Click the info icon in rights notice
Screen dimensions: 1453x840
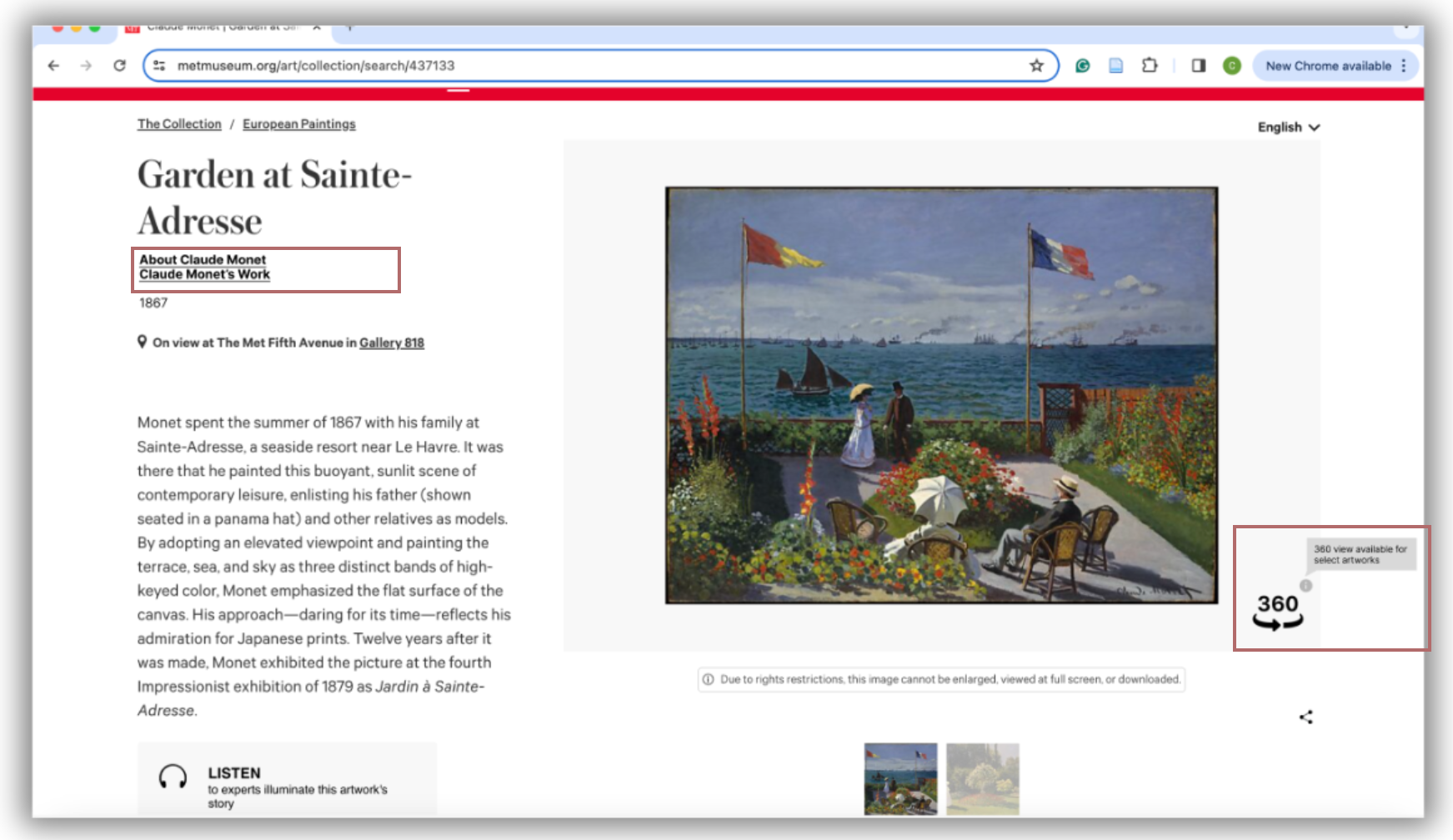pos(708,679)
